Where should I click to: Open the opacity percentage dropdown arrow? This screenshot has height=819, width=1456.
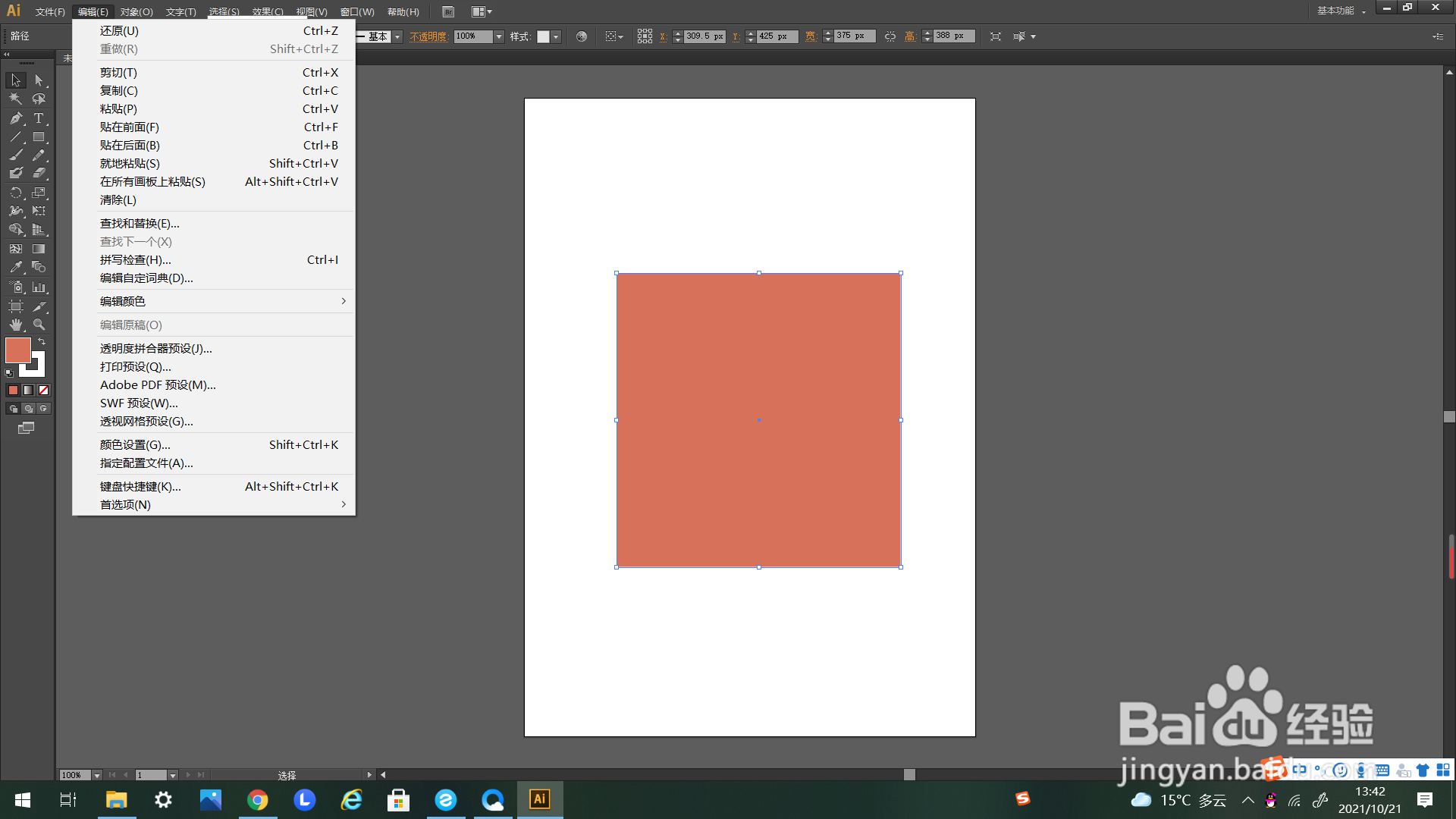tap(499, 36)
